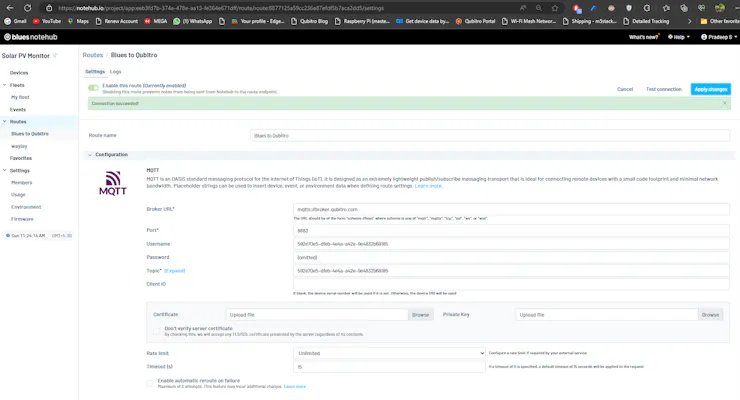Enable automatic reroute on failure checkbox

(x=150, y=383)
